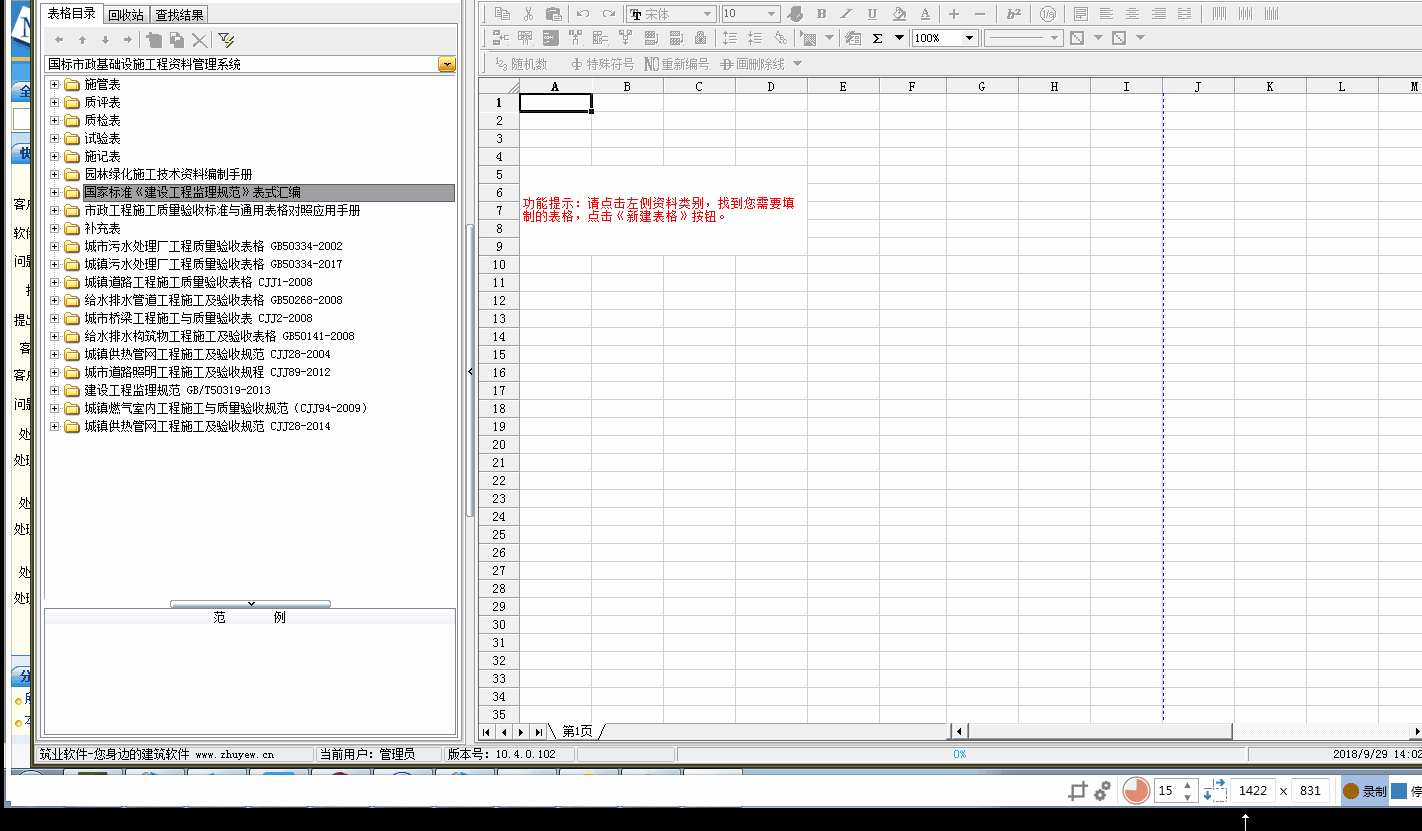
Task: Click the 特殊符号 button
Action: point(602,64)
